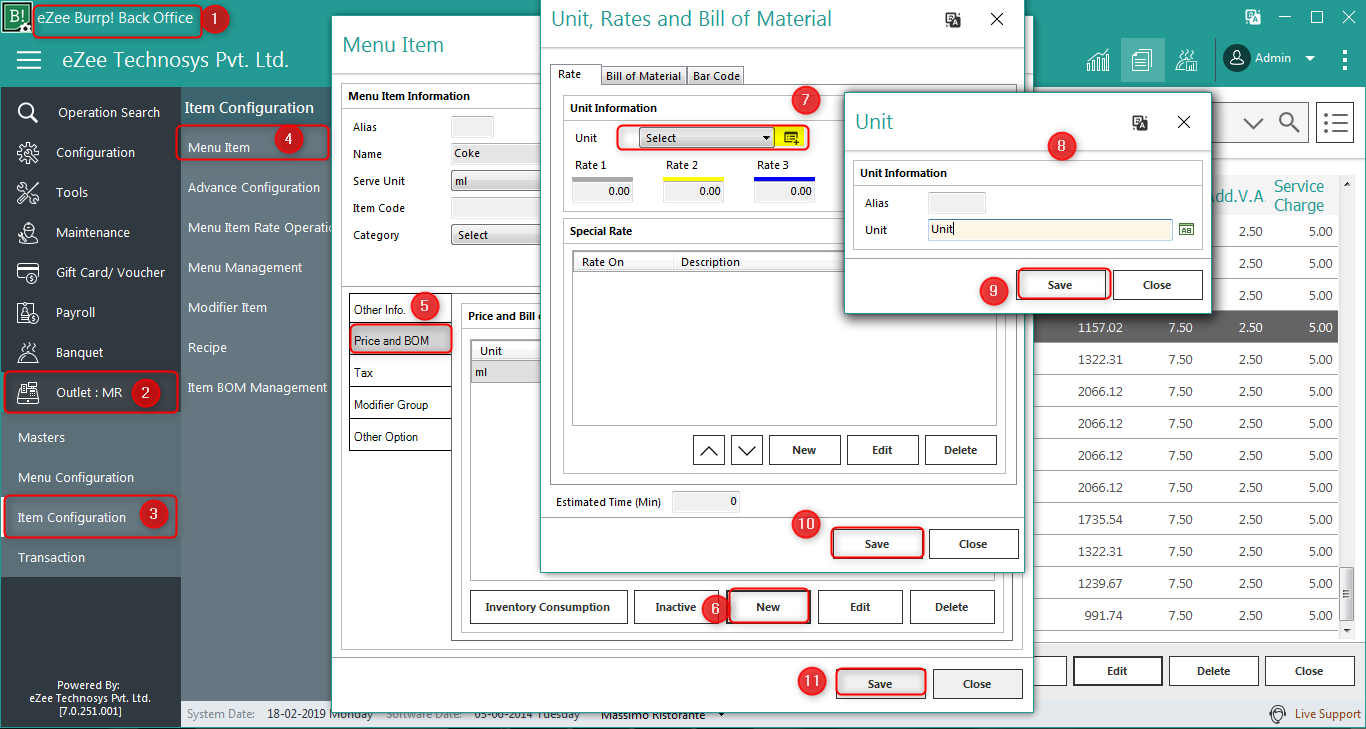Screen dimensions: 1366x729
Task: Expand the chevron beside the search icon
Action: (x=1253, y=123)
